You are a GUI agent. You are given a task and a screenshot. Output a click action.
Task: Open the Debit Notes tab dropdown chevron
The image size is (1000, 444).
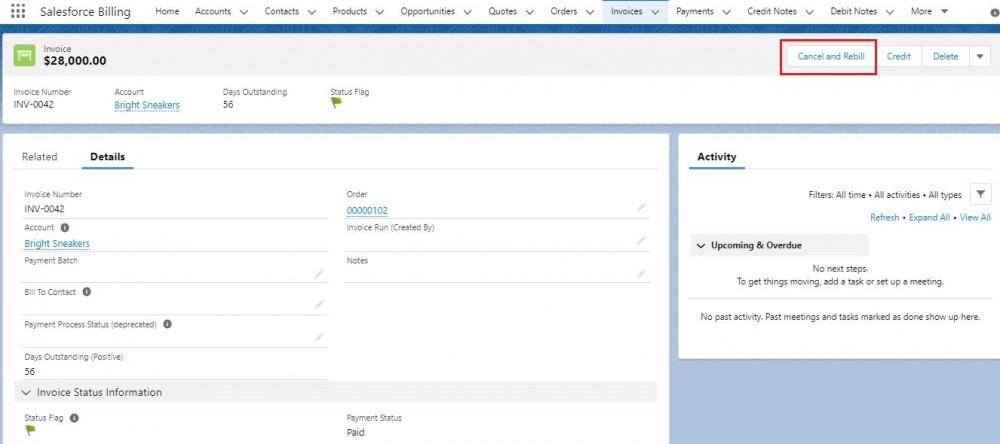(x=890, y=11)
